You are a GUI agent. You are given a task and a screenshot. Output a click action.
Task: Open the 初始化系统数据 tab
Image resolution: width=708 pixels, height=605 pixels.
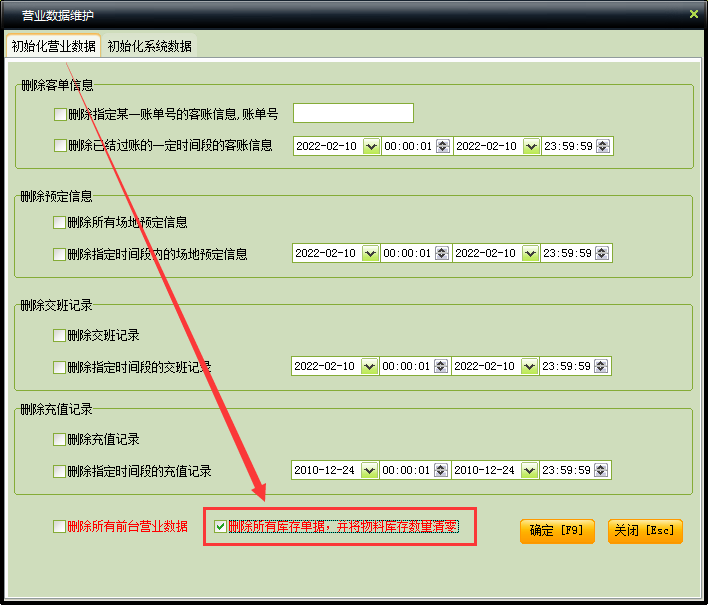click(x=149, y=46)
